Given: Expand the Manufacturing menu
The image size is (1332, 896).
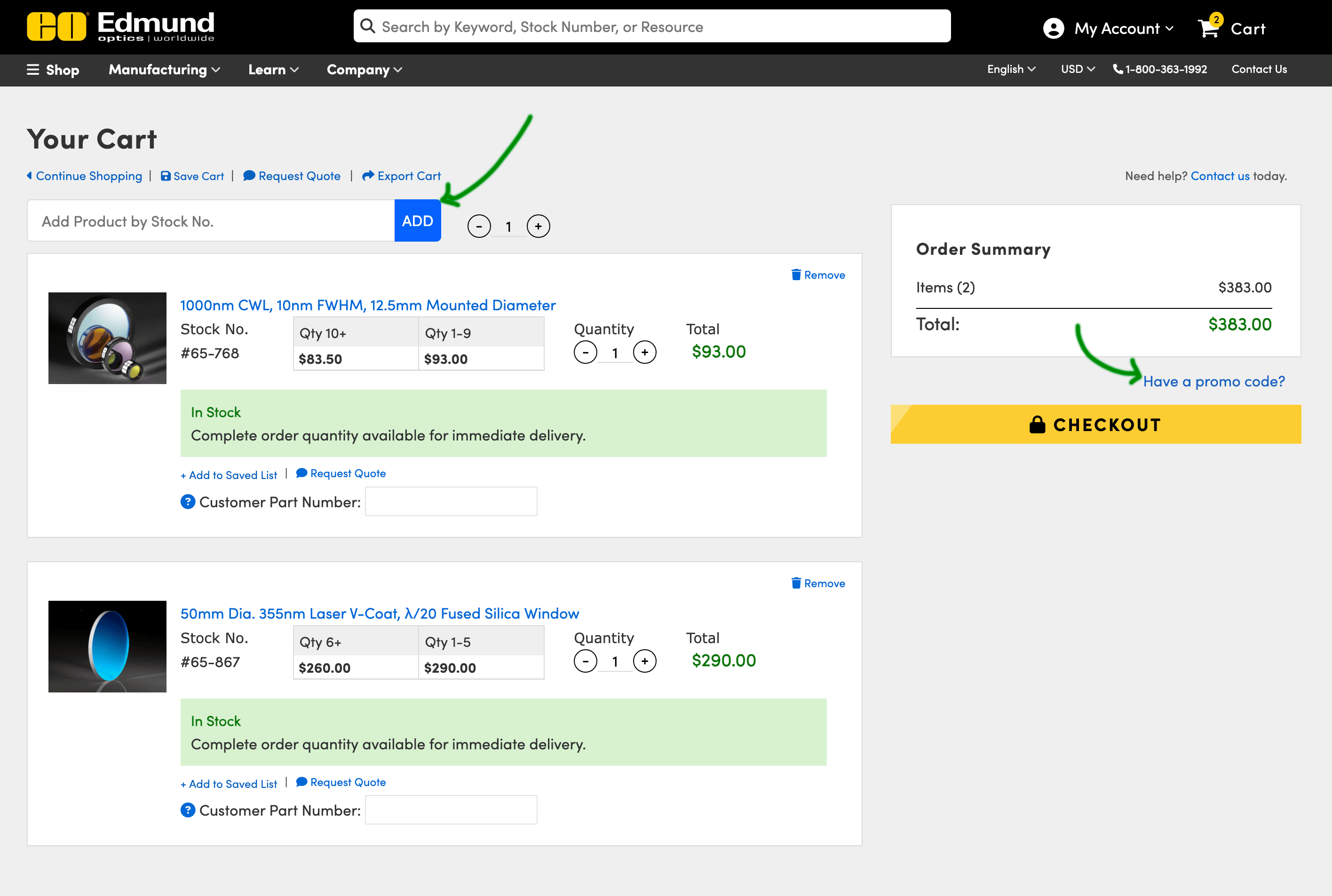Looking at the screenshot, I should 164,70.
